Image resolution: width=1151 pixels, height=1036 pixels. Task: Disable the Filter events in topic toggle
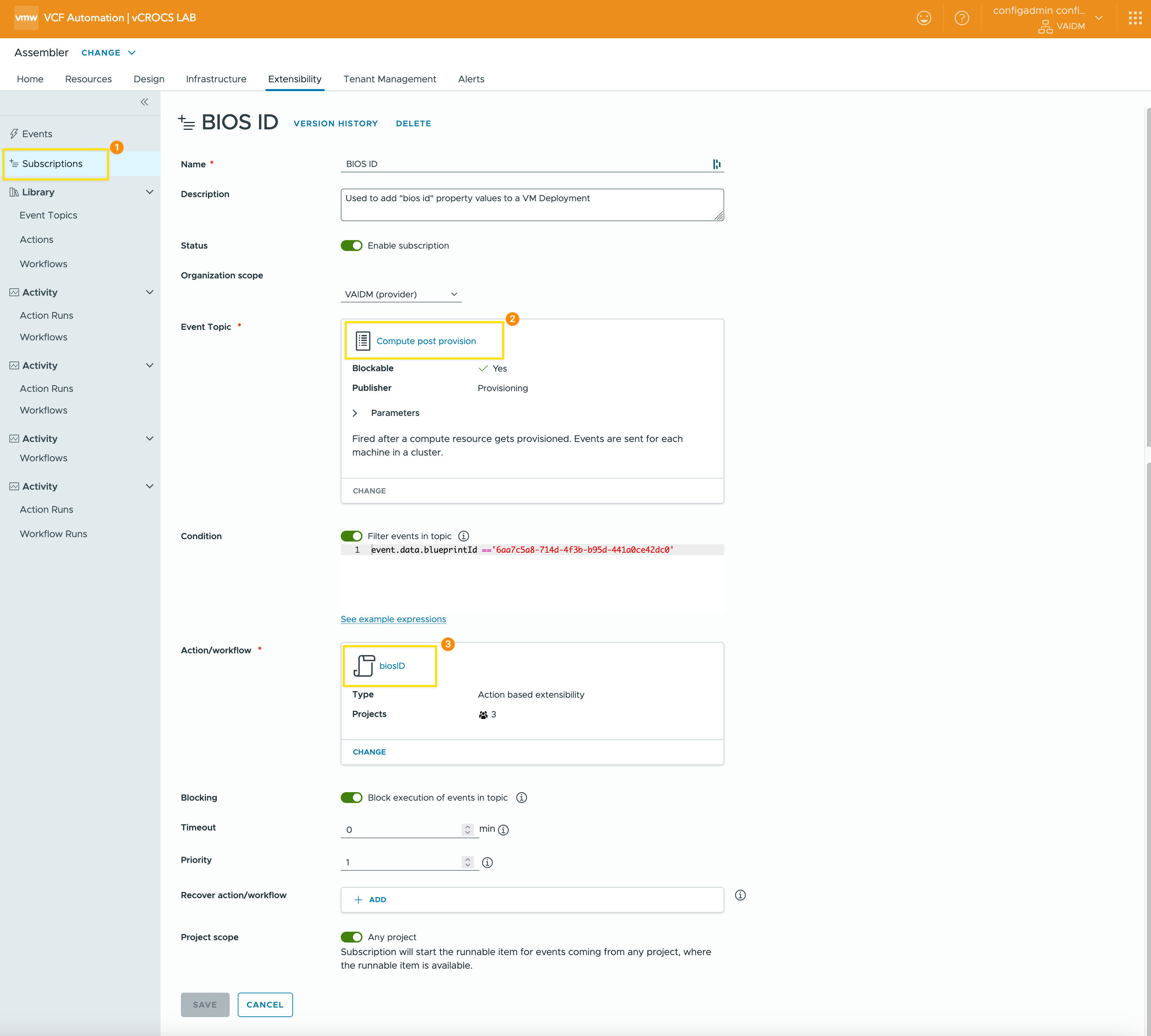(351, 536)
